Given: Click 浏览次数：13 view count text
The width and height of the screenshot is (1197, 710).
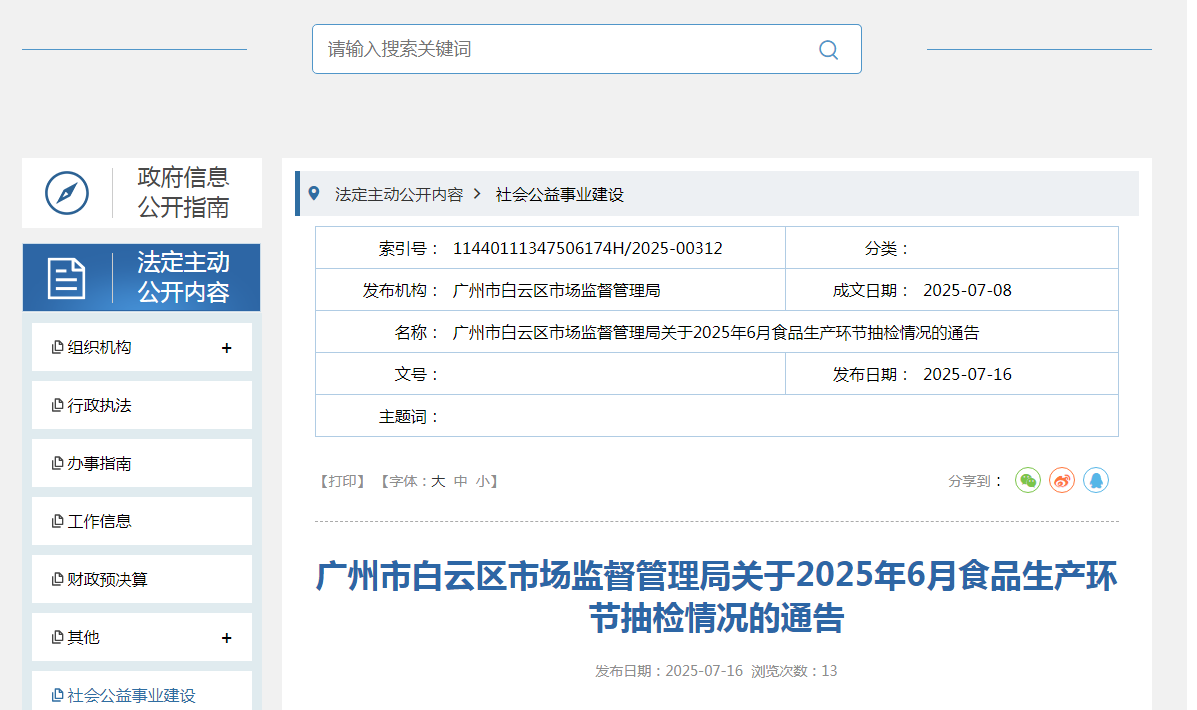Looking at the screenshot, I should [x=794, y=671].
